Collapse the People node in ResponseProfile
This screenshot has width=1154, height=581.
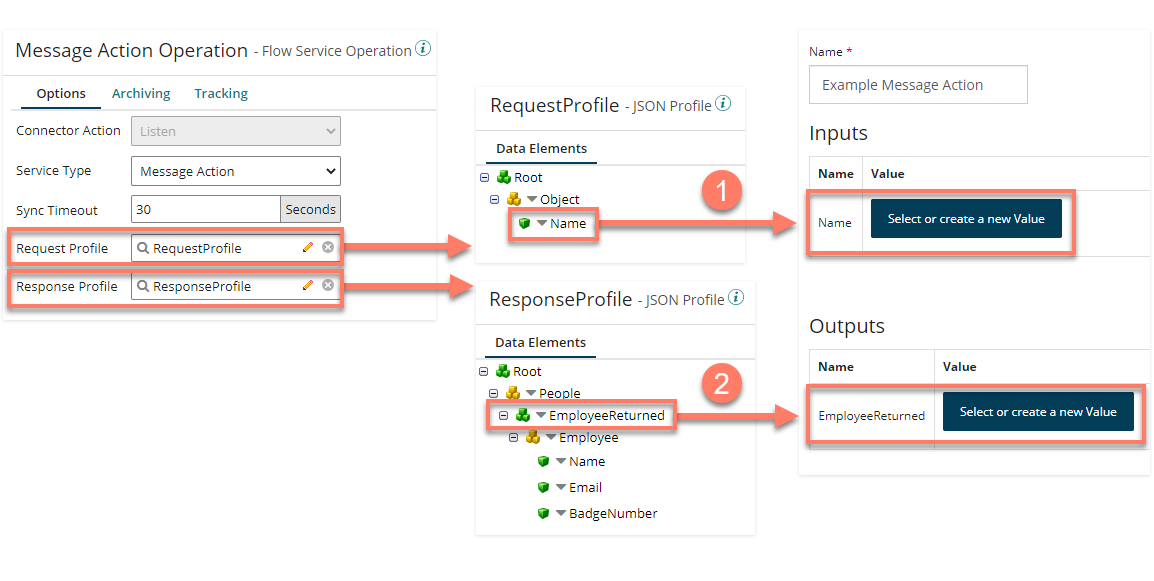click(494, 394)
